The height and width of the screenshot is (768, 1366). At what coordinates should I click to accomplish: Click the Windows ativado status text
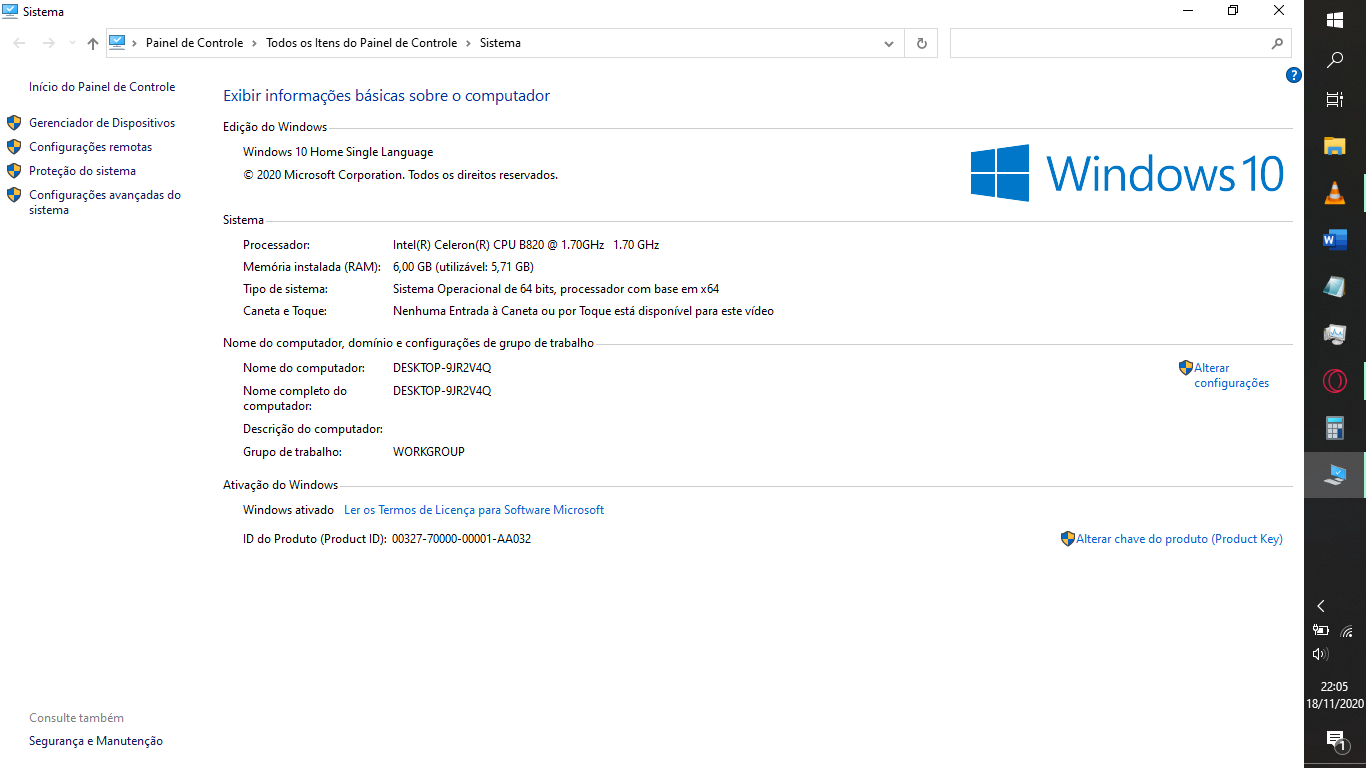pyautogui.click(x=288, y=510)
